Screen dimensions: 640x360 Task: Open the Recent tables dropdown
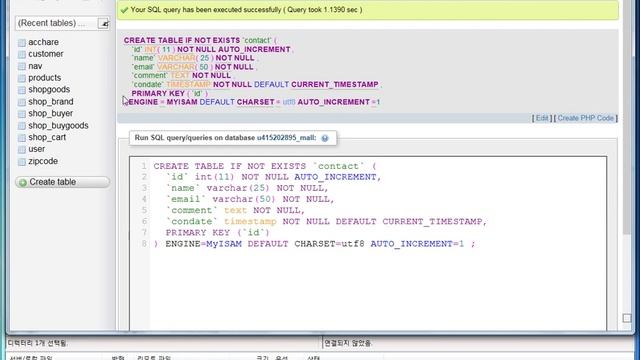pos(62,23)
